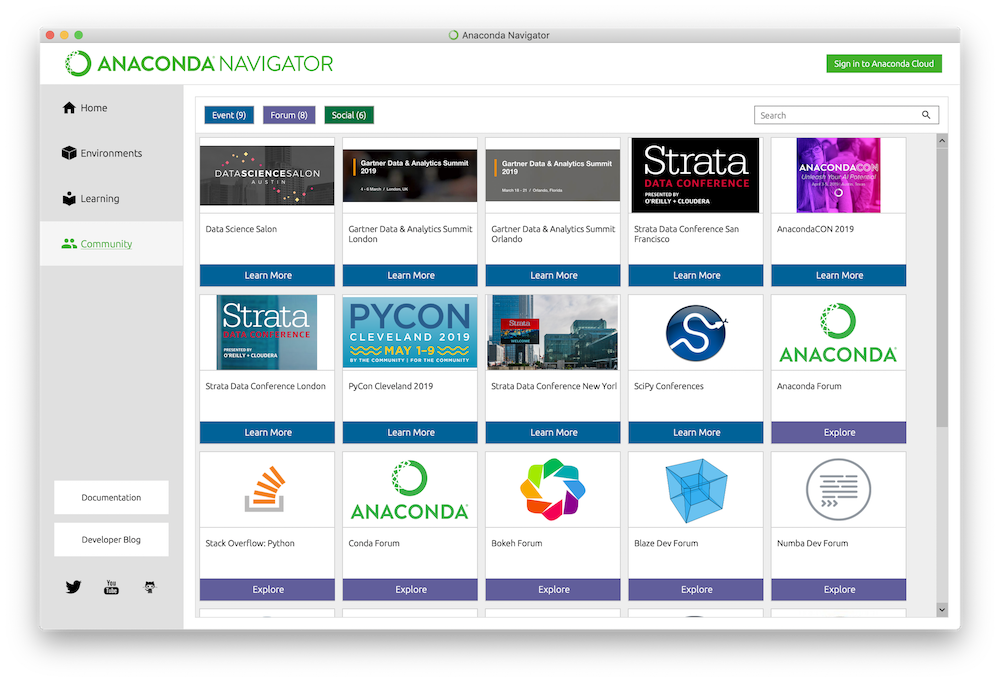Image resolution: width=1000 pixels, height=682 pixels.
Task: Click the Stack Overflow logo tile
Action: (x=268, y=490)
